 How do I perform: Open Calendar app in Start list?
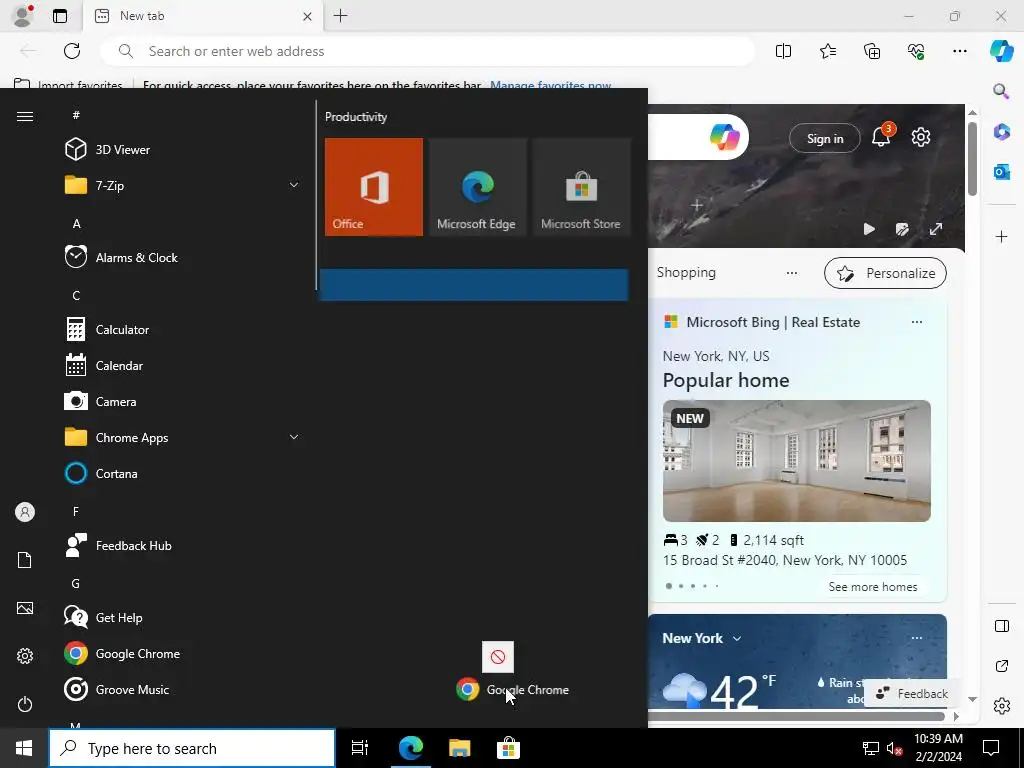click(183, 366)
